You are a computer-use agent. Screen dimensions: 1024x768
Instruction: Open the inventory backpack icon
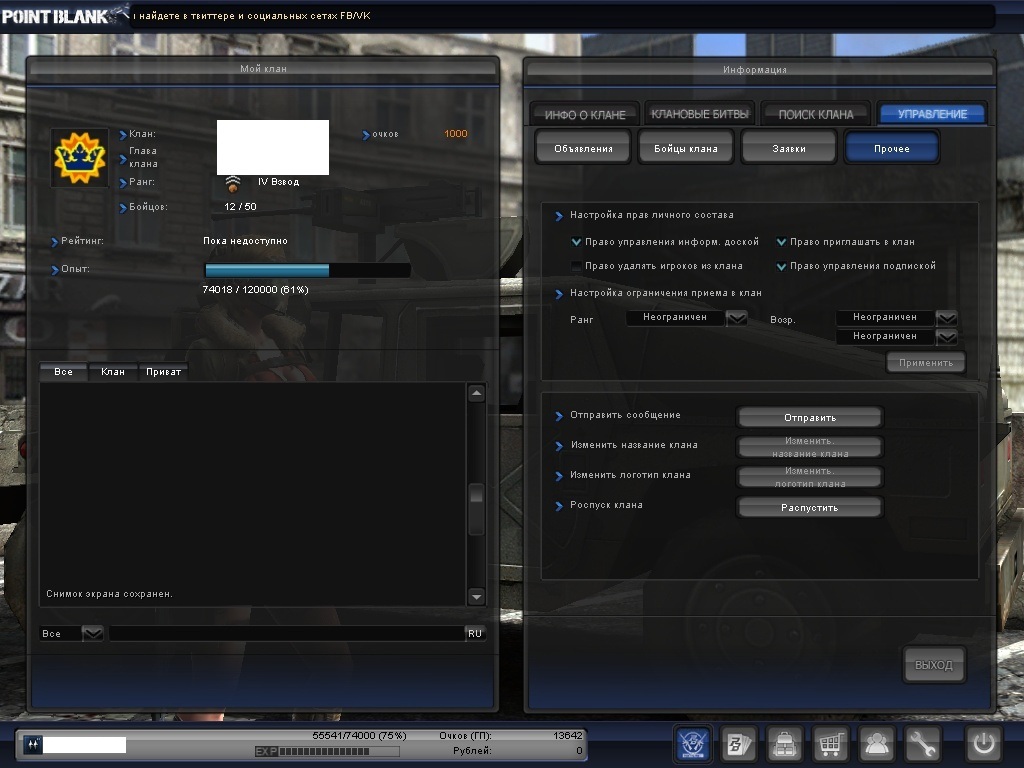click(x=784, y=744)
